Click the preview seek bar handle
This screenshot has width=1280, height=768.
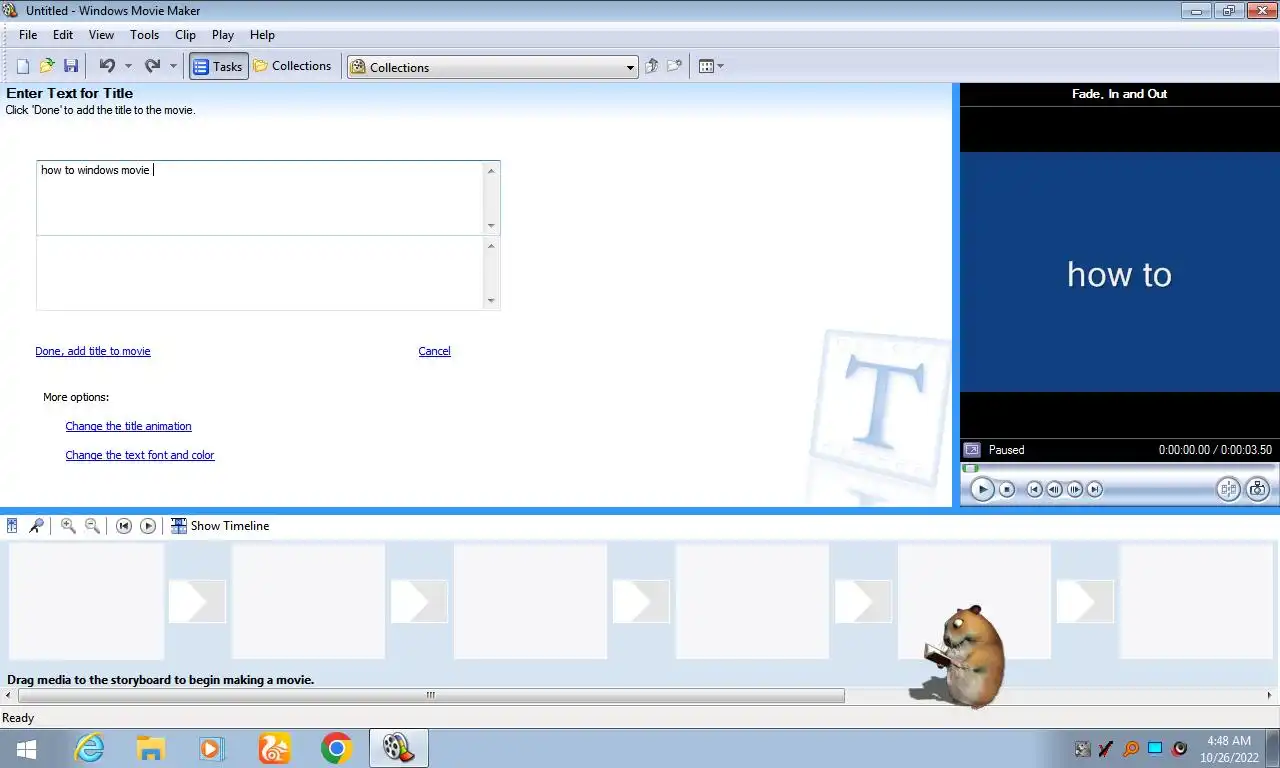coord(970,468)
